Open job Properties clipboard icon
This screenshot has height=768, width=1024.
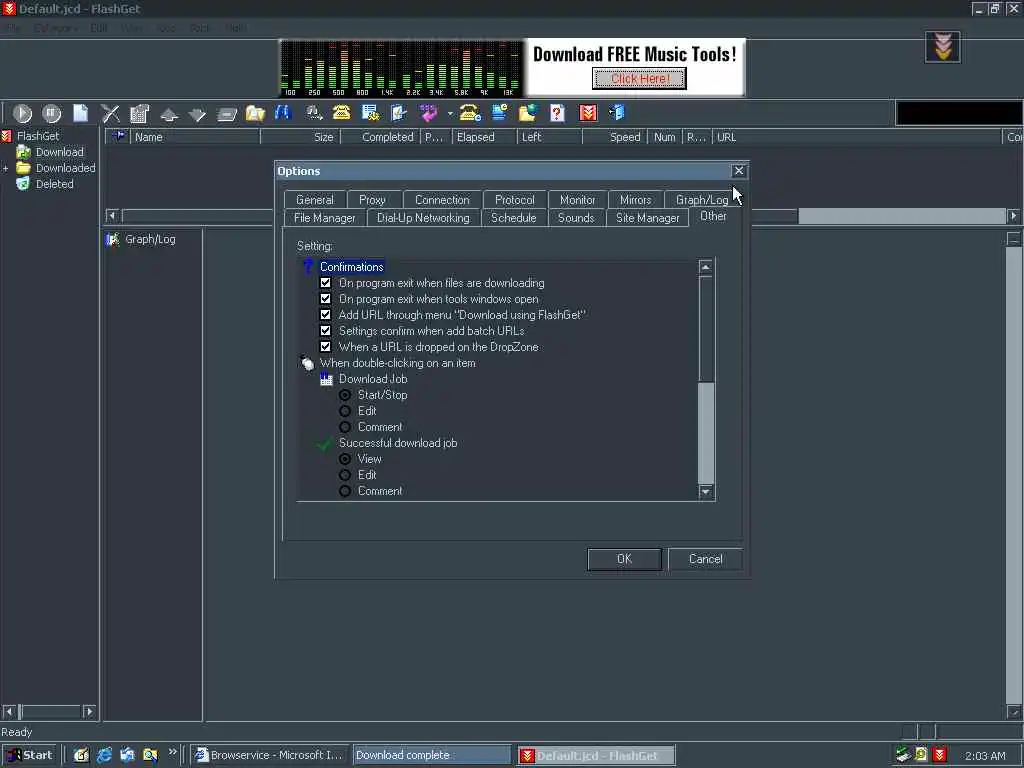(x=139, y=114)
